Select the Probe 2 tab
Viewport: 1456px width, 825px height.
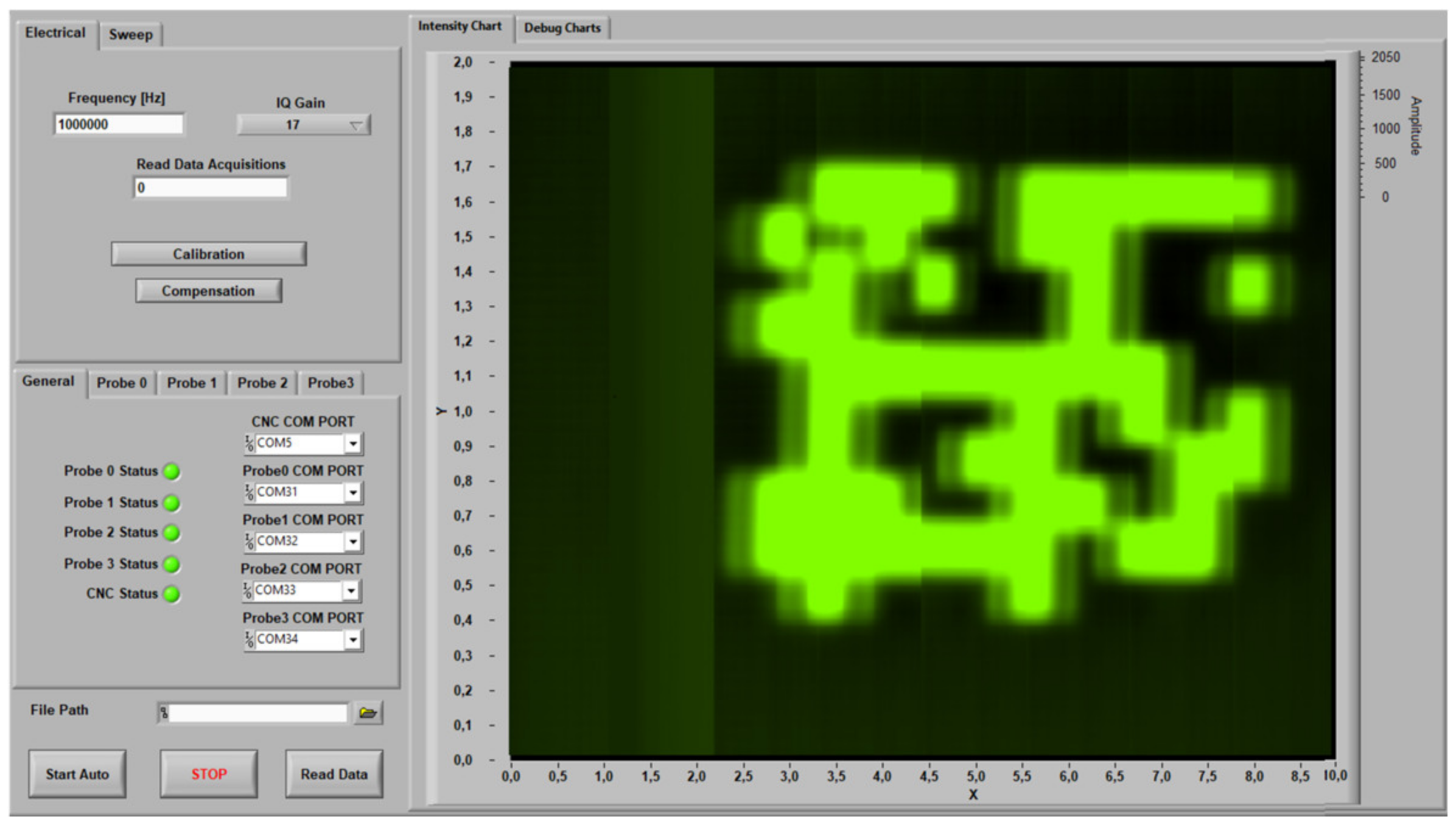262,383
